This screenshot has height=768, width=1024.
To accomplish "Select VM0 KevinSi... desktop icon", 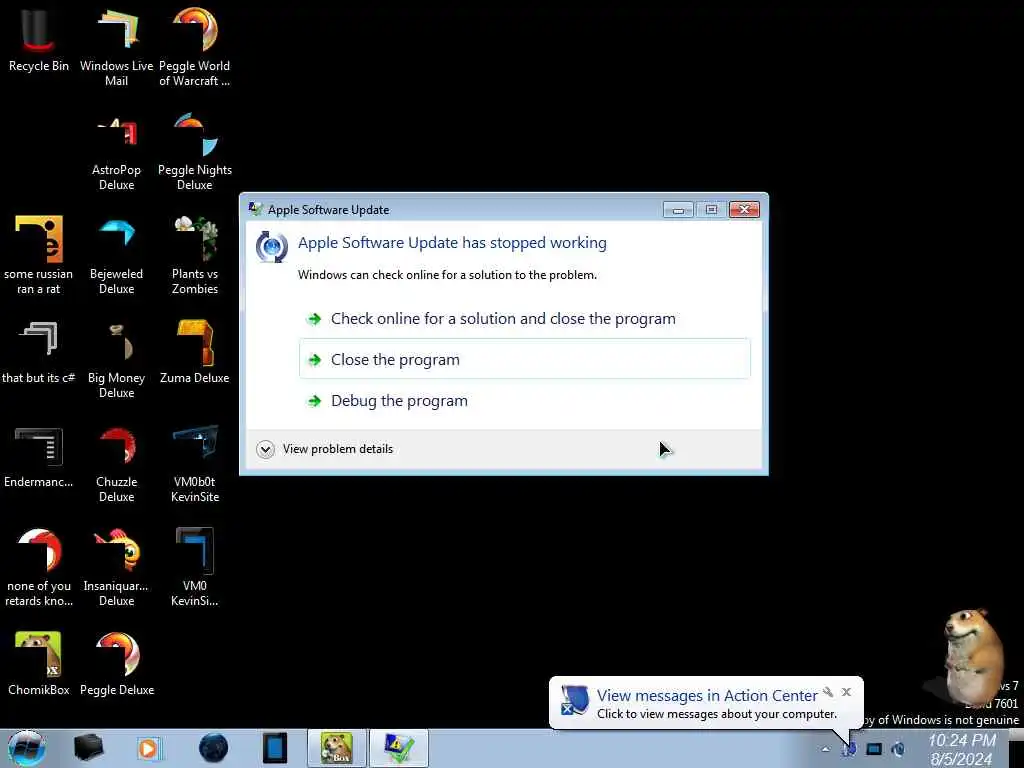I will click(195, 568).
